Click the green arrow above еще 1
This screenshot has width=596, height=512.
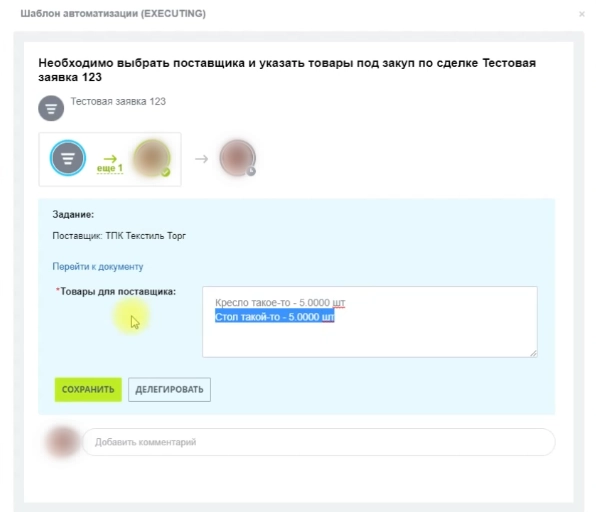pos(110,159)
